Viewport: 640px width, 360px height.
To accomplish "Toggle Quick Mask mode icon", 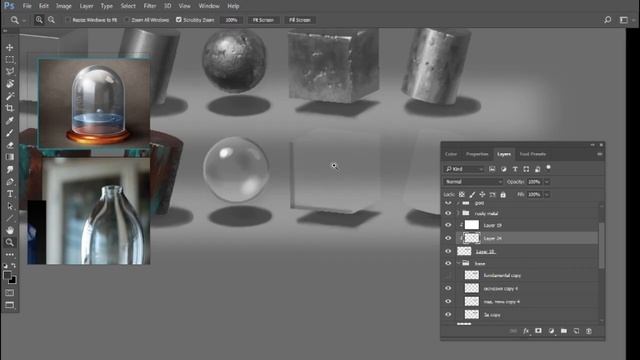I will 10,293.
